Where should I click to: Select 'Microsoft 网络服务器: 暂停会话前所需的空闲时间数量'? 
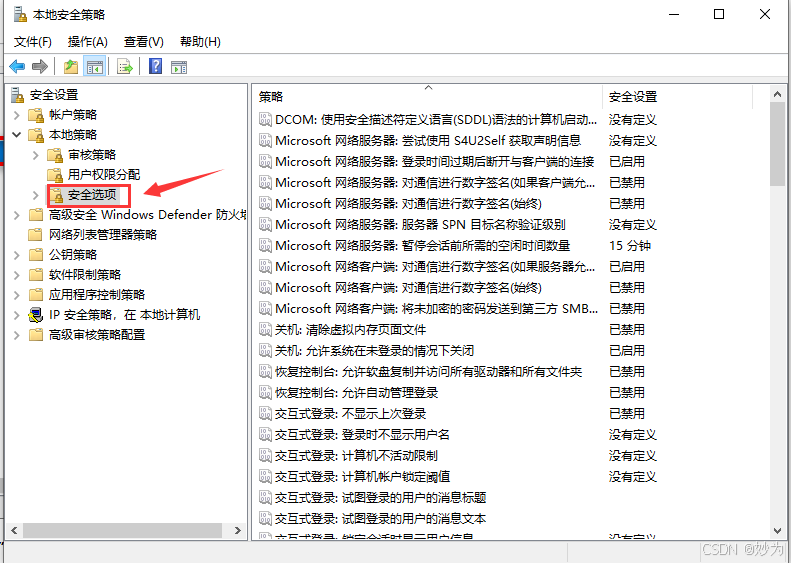[x=423, y=246]
